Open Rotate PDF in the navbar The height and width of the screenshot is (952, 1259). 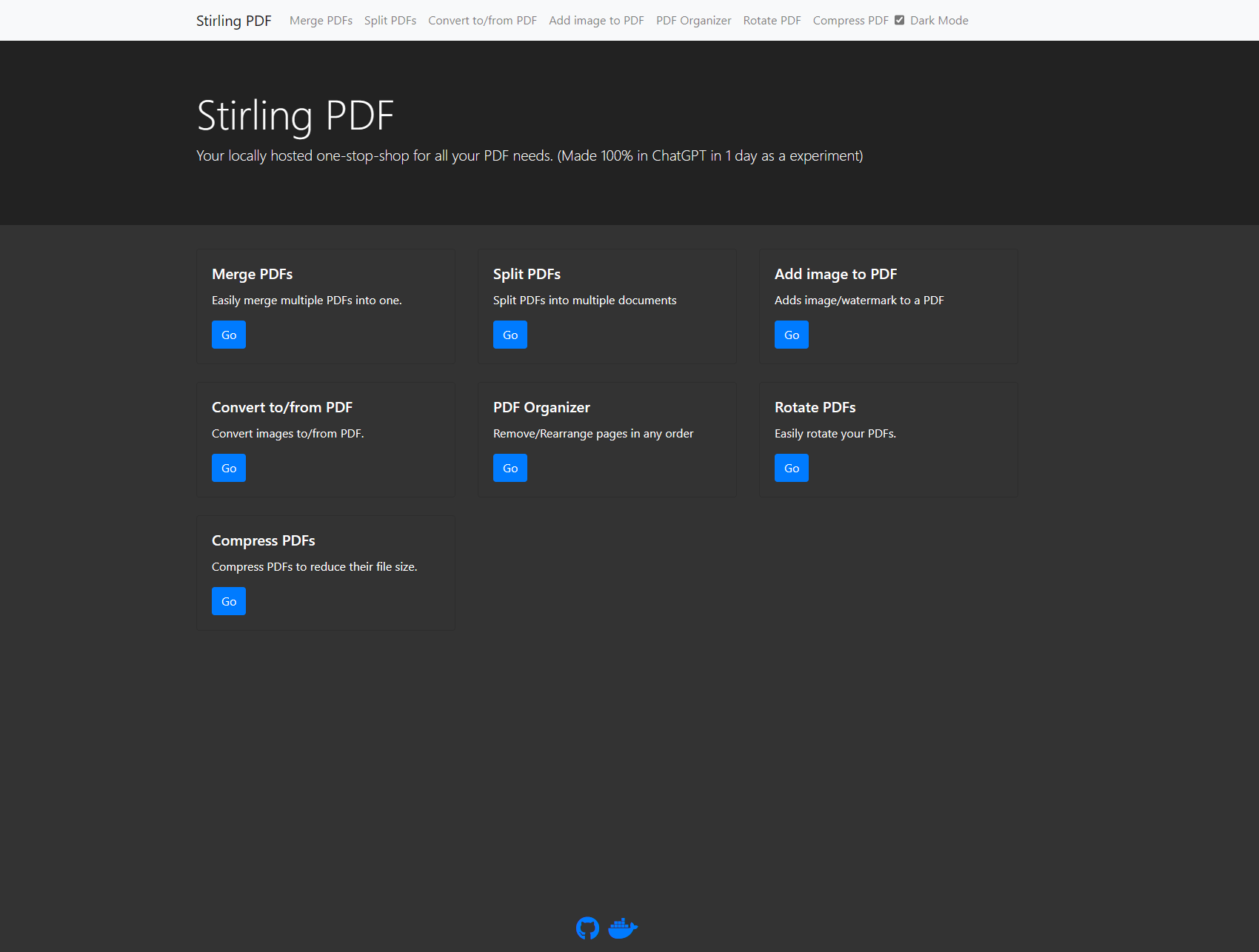point(772,21)
